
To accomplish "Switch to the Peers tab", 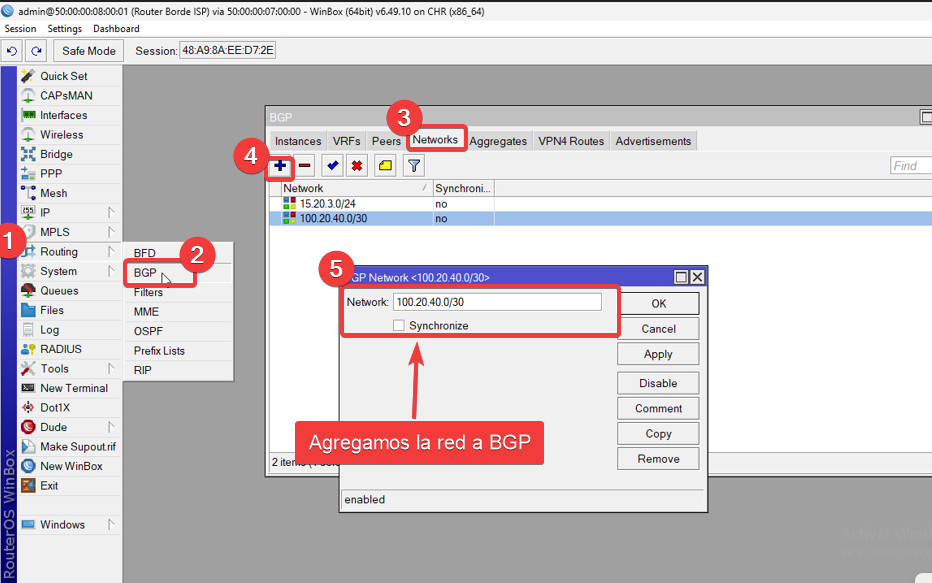I will point(386,141).
